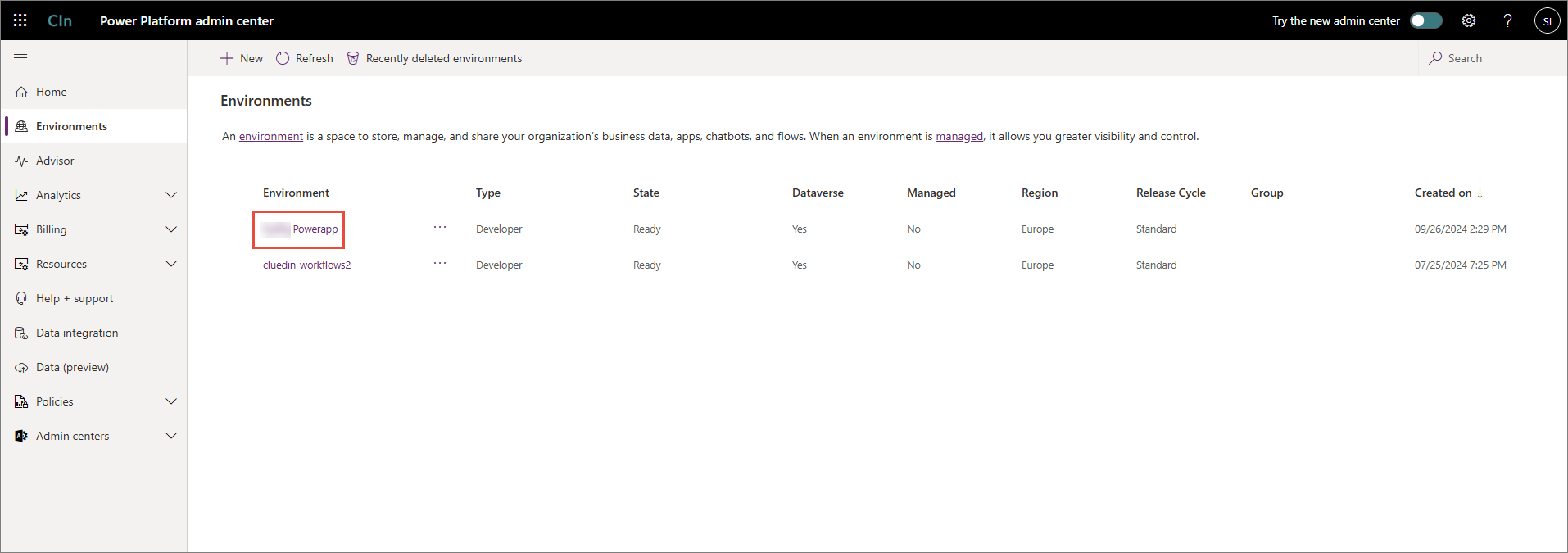Sort by Region column header
This screenshot has height=553, width=1568.
coord(1040,193)
